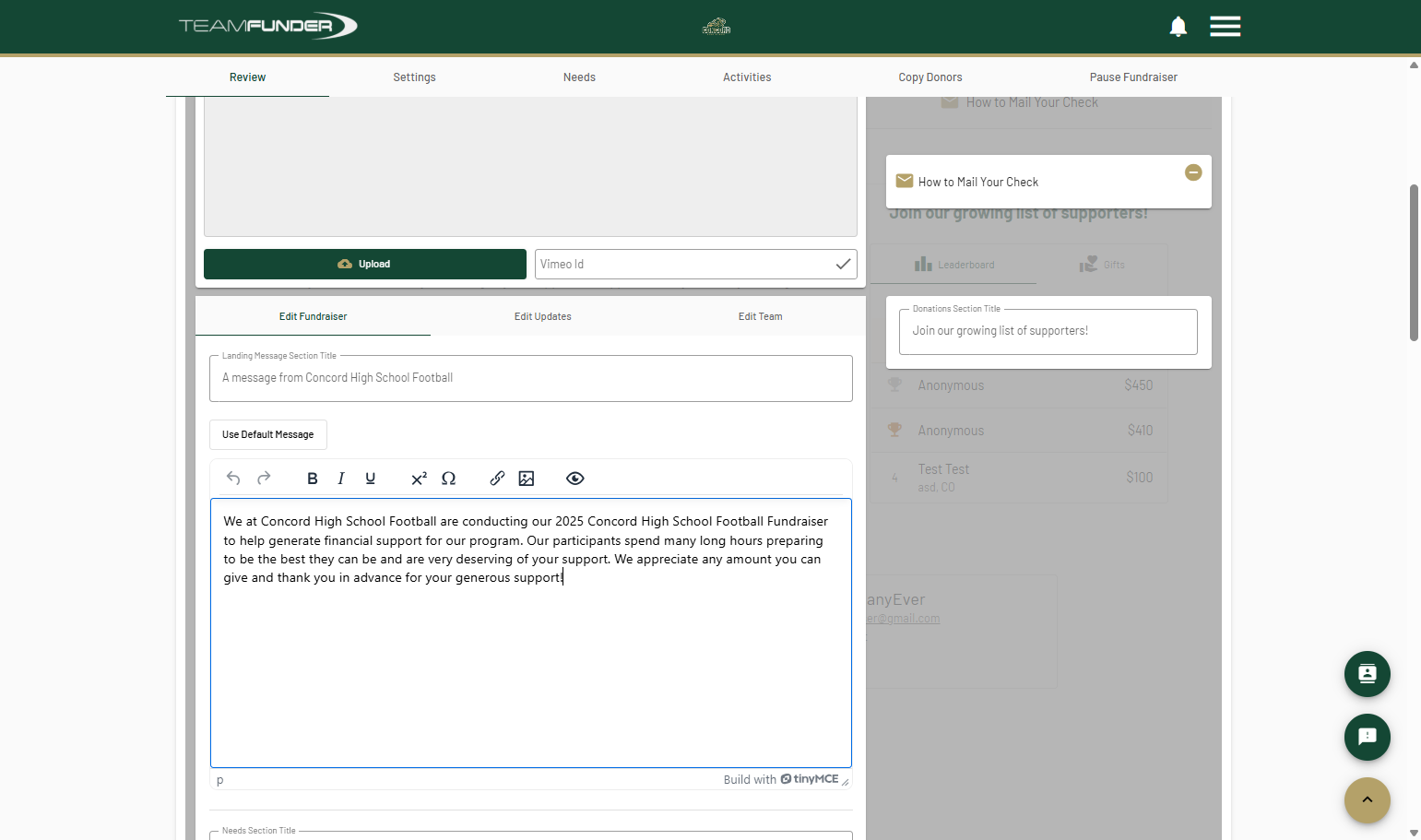Click the notification bell icon

1178,27
